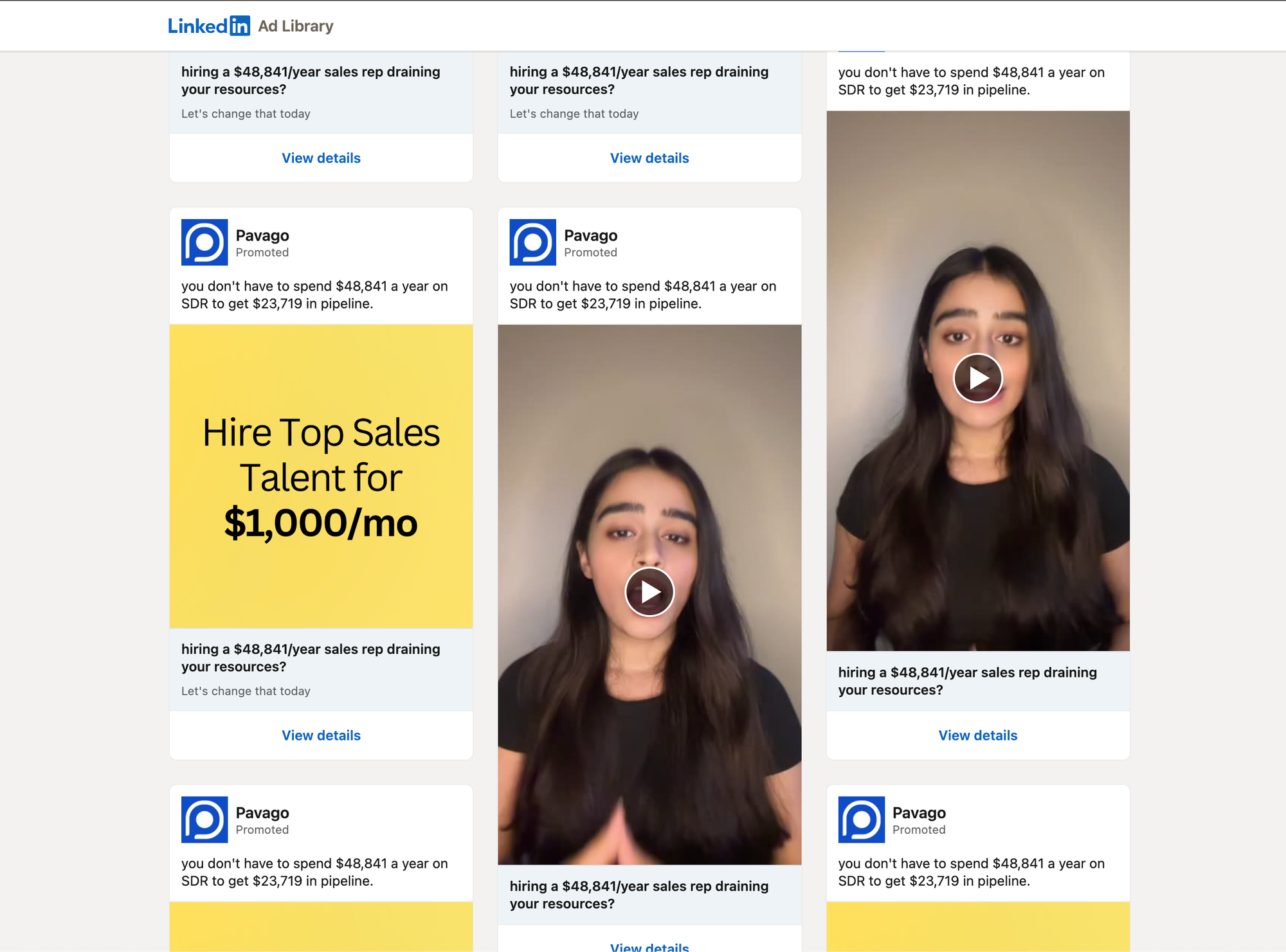Open View details in top-left card
Viewport: 1286px width, 952px height.
pos(321,158)
